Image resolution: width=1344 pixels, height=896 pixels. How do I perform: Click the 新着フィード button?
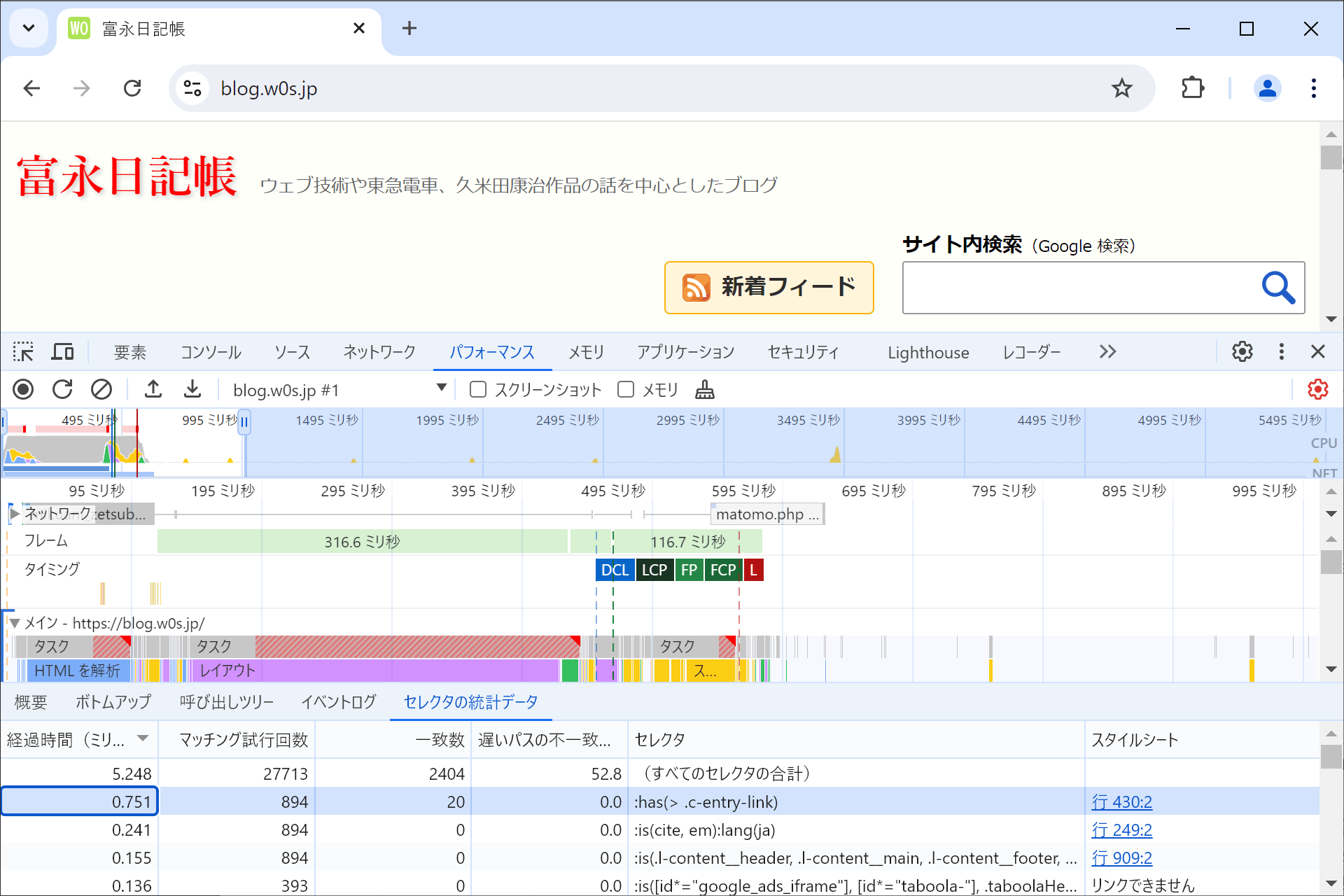[x=769, y=287]
